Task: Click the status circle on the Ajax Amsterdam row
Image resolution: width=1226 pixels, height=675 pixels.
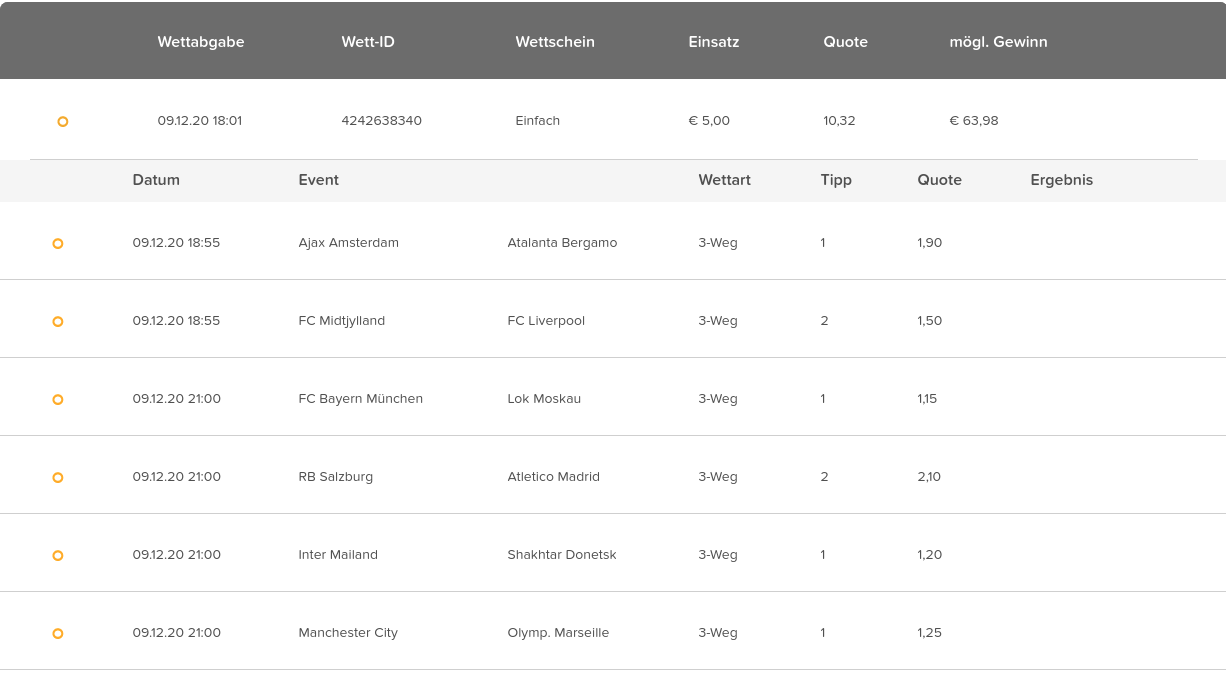Action: click(58, 243)
